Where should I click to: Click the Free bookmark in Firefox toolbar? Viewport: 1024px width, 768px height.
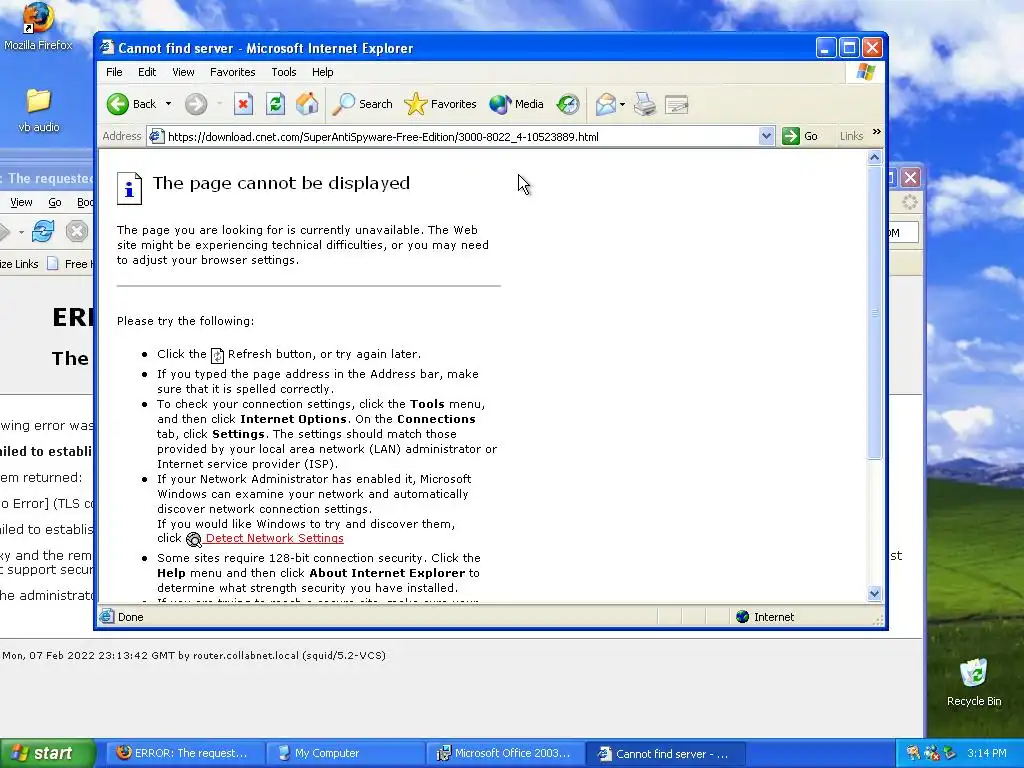click(x=69, y=264)
